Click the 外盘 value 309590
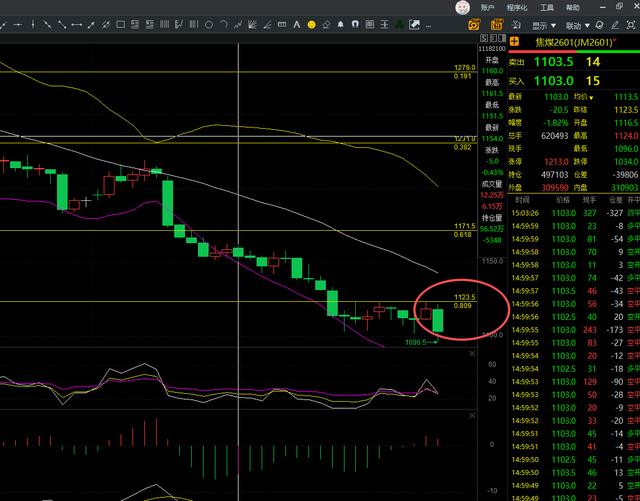 (555, 187)
